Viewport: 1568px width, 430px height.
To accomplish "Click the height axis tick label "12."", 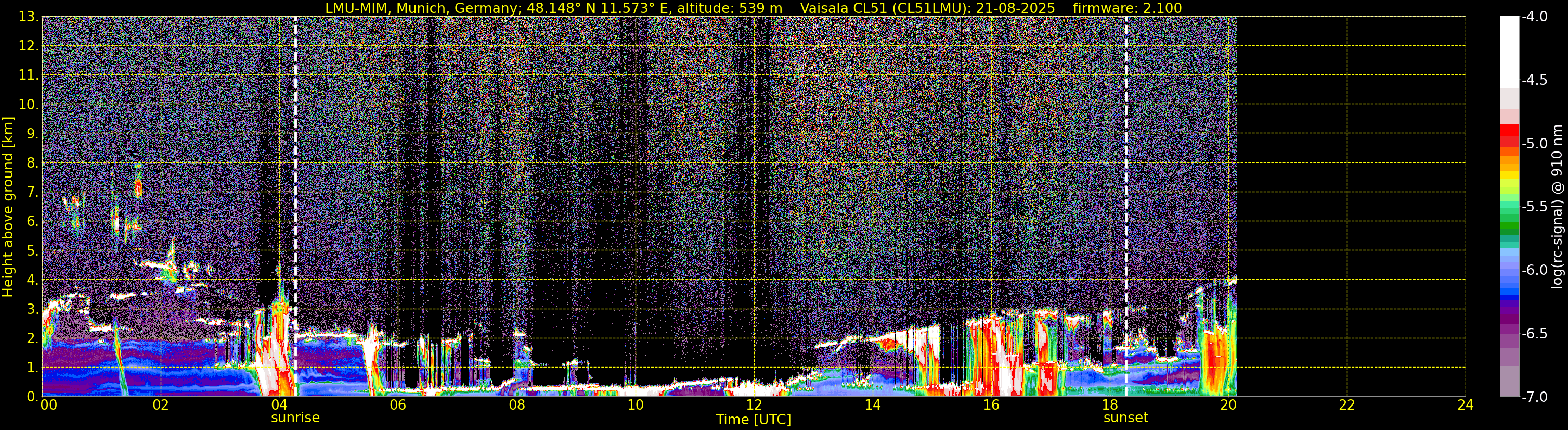I will 29,46.
